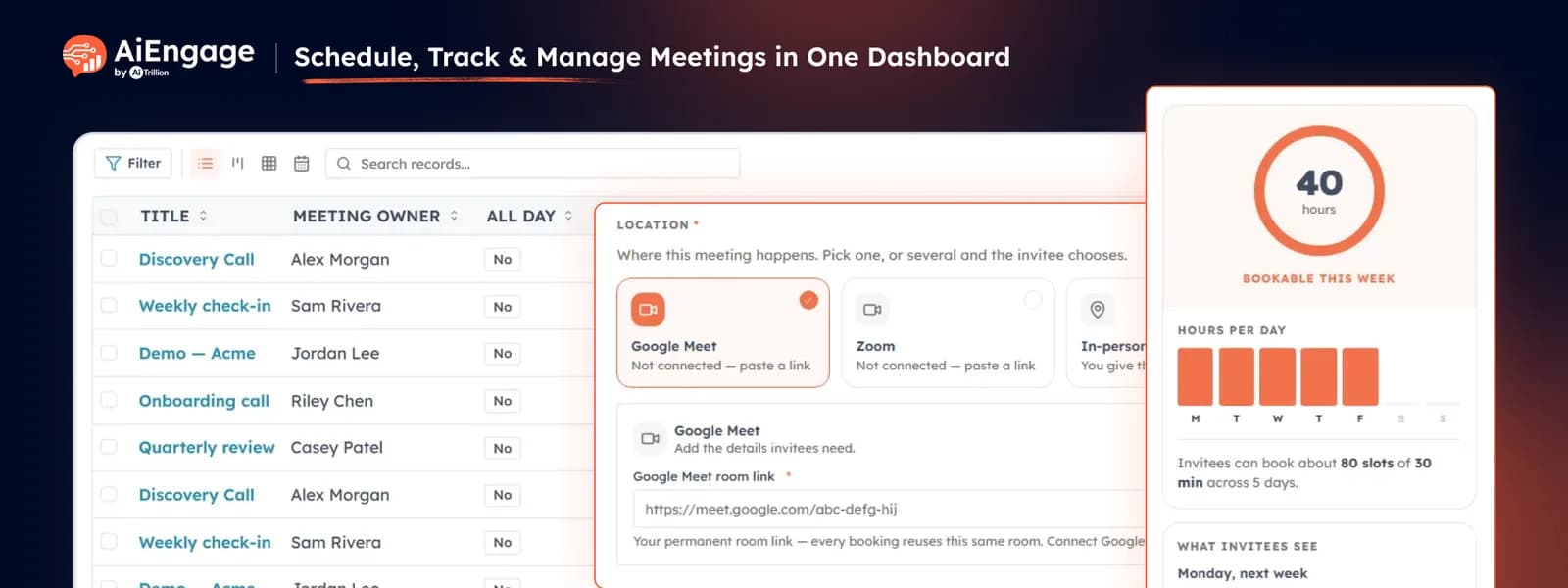This screenshot has height=588, width=1568.
Task: Click the Google Meet room link field
Action: coord(890,509)
